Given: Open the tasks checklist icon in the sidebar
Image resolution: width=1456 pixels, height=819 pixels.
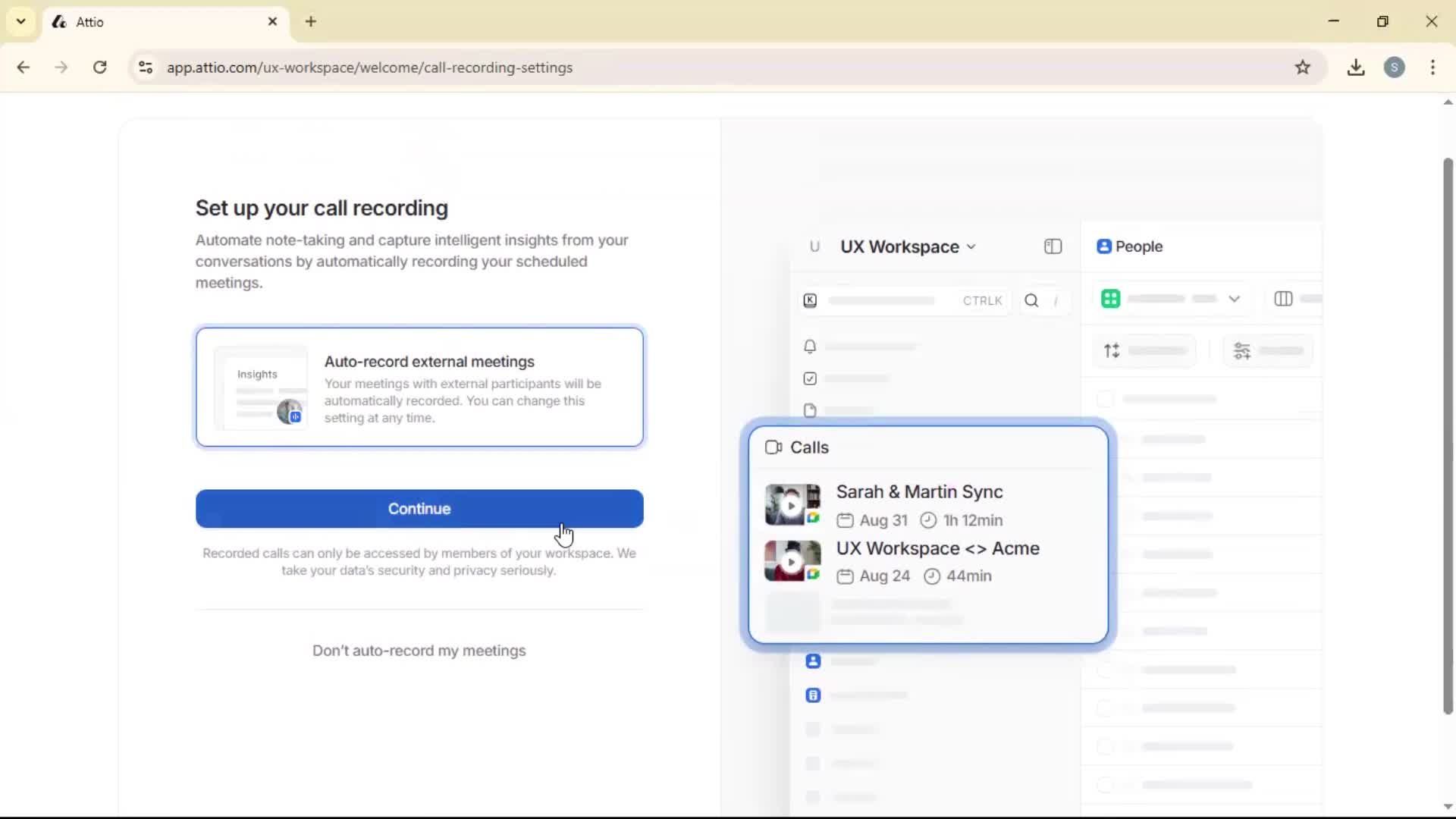Looking at the screenshot, I should coord(809,378).
